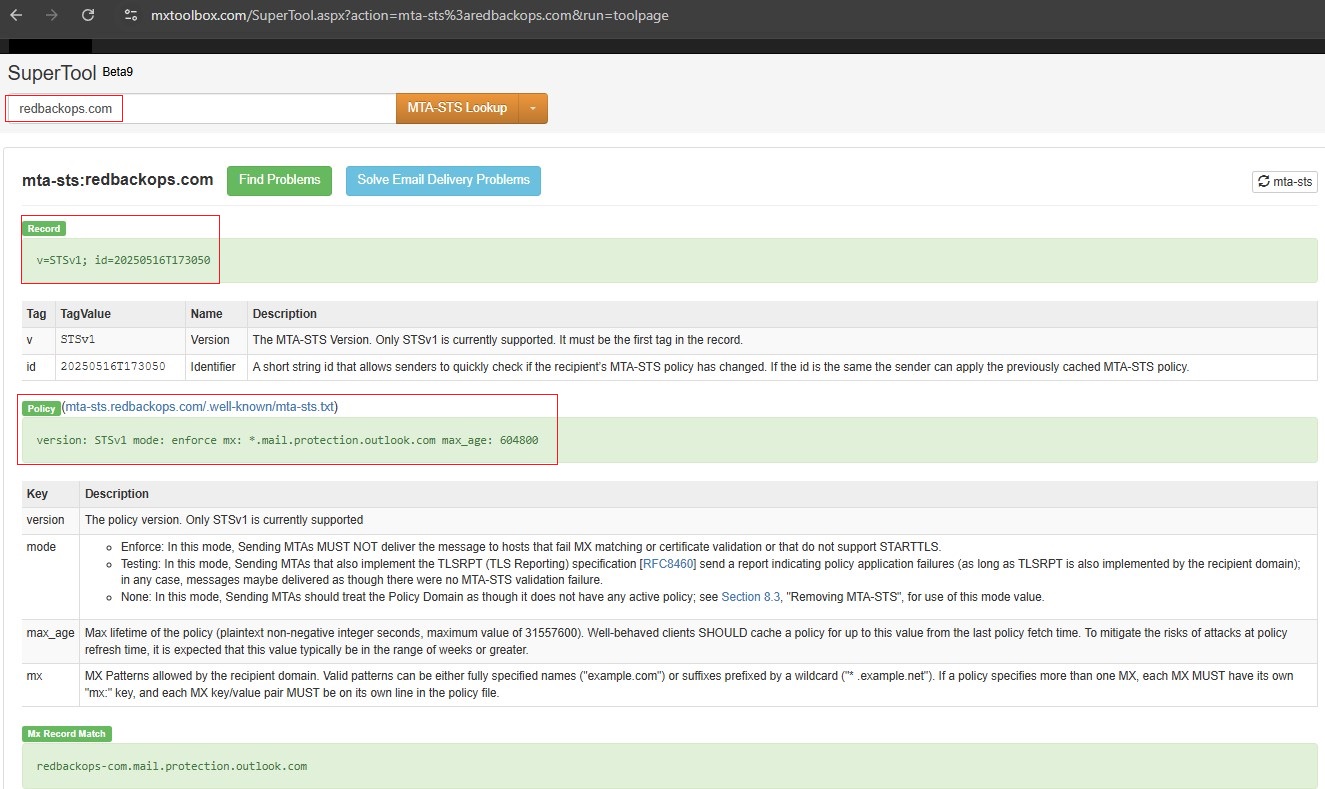Click the SuperTool page heading
1325x789 pixels.
pyautogui.click(x=52, y=73)
